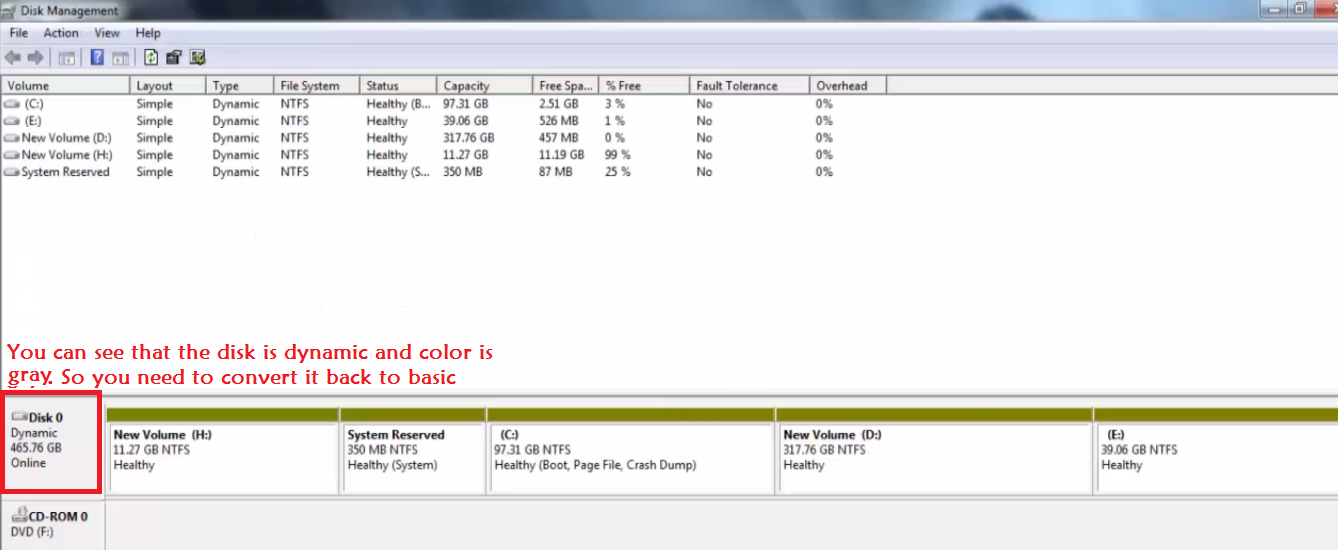Open the Help menu
Image resolution: width=1338 pixels, height=550 pixels.
pyautogui.click(x=148, y=33)
